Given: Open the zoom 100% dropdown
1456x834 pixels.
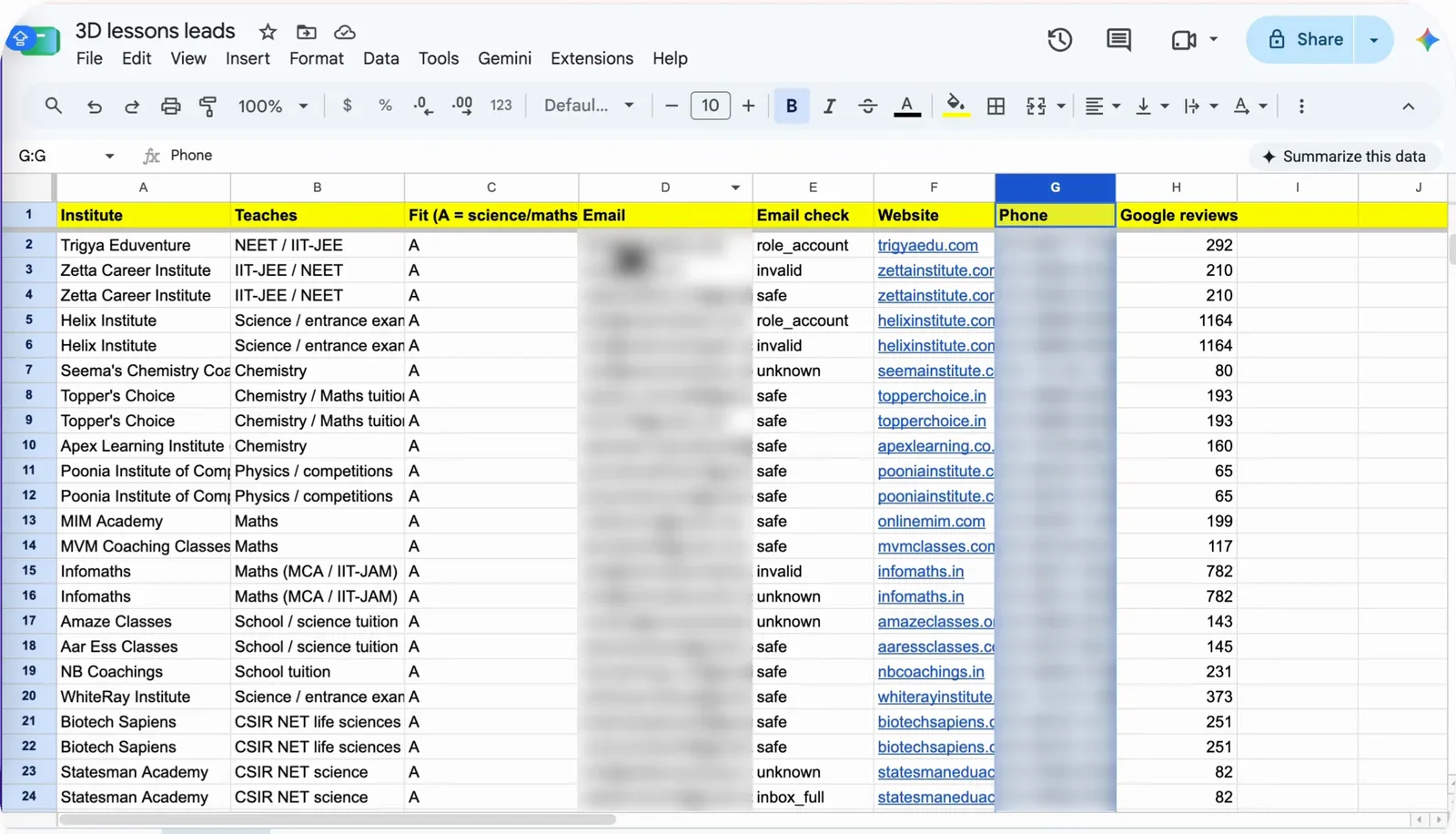Looking at the screenshot, I should point(273,106).
